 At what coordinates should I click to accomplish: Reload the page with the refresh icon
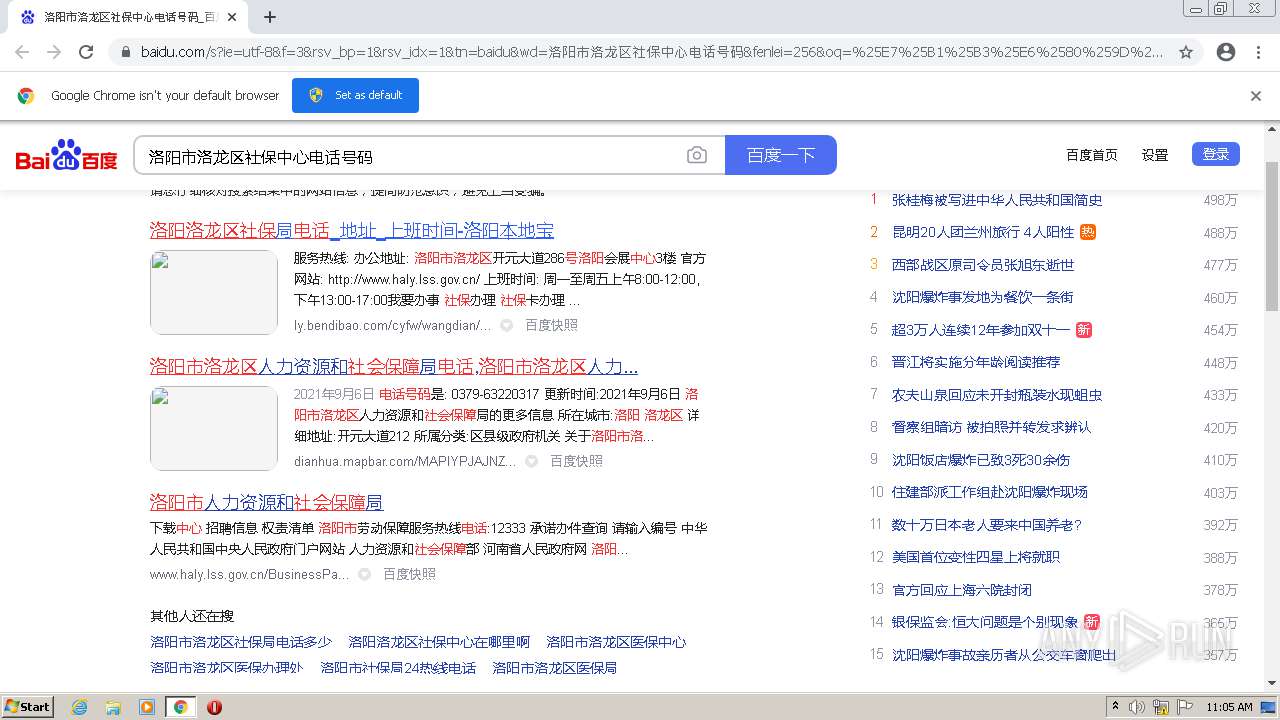point(86,52)
